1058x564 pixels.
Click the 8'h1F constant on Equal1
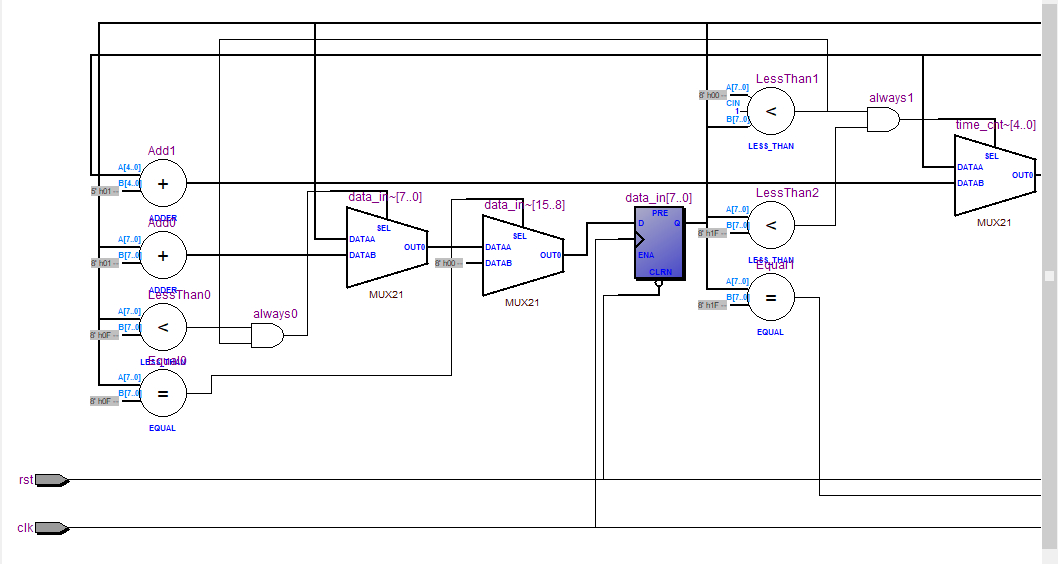tap(712, 305)
